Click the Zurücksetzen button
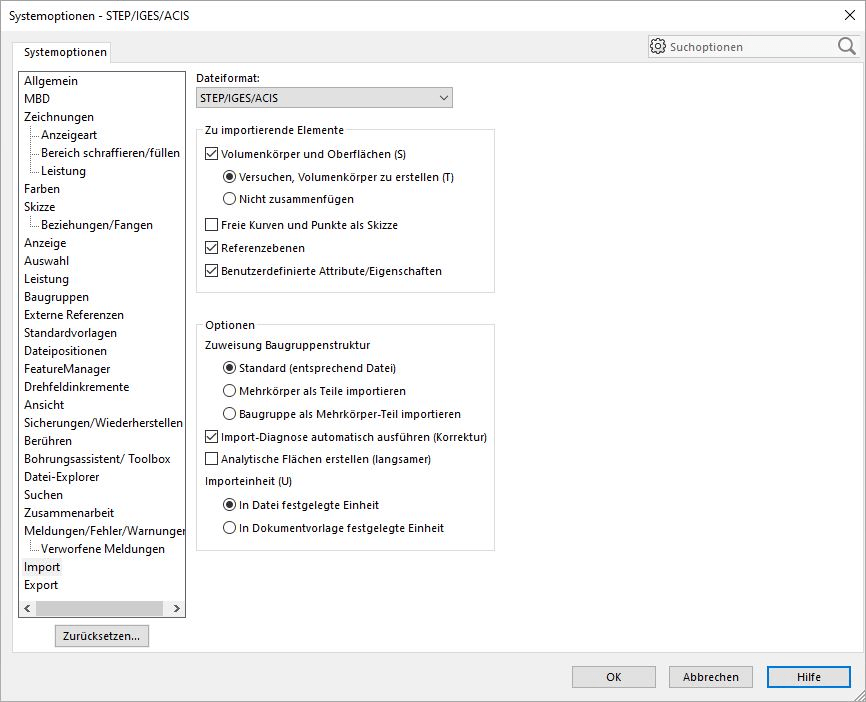The height and width of the screenshot is (702, 866). (x=100, y=635)
